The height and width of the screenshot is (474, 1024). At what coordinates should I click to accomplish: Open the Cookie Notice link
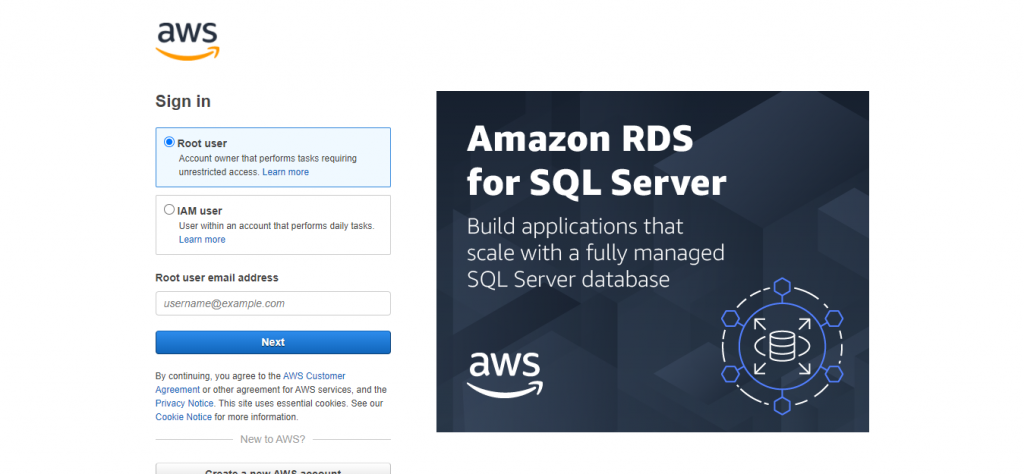pyautogui.click(x=184, y=417)
